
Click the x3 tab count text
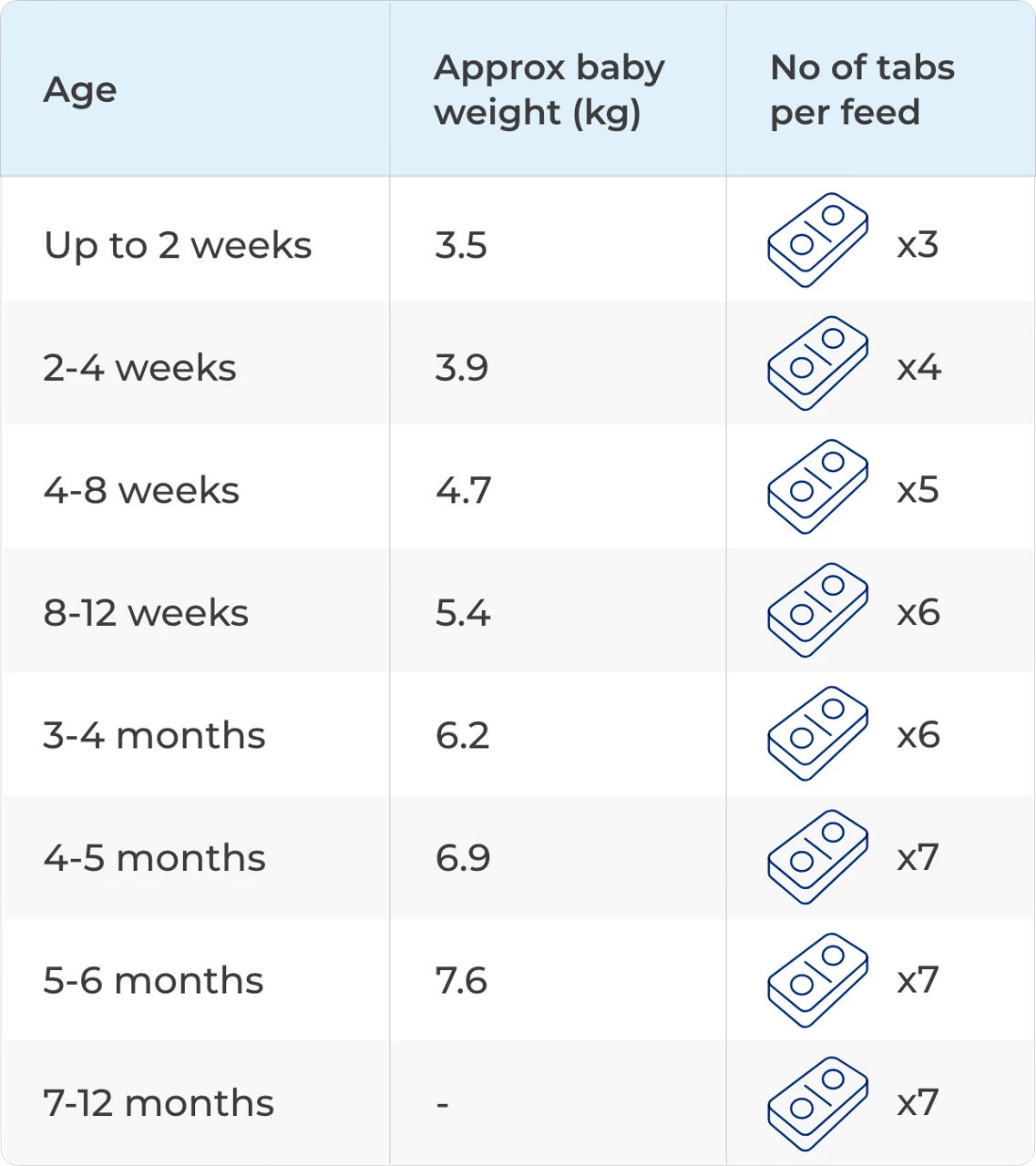point(918,245)
